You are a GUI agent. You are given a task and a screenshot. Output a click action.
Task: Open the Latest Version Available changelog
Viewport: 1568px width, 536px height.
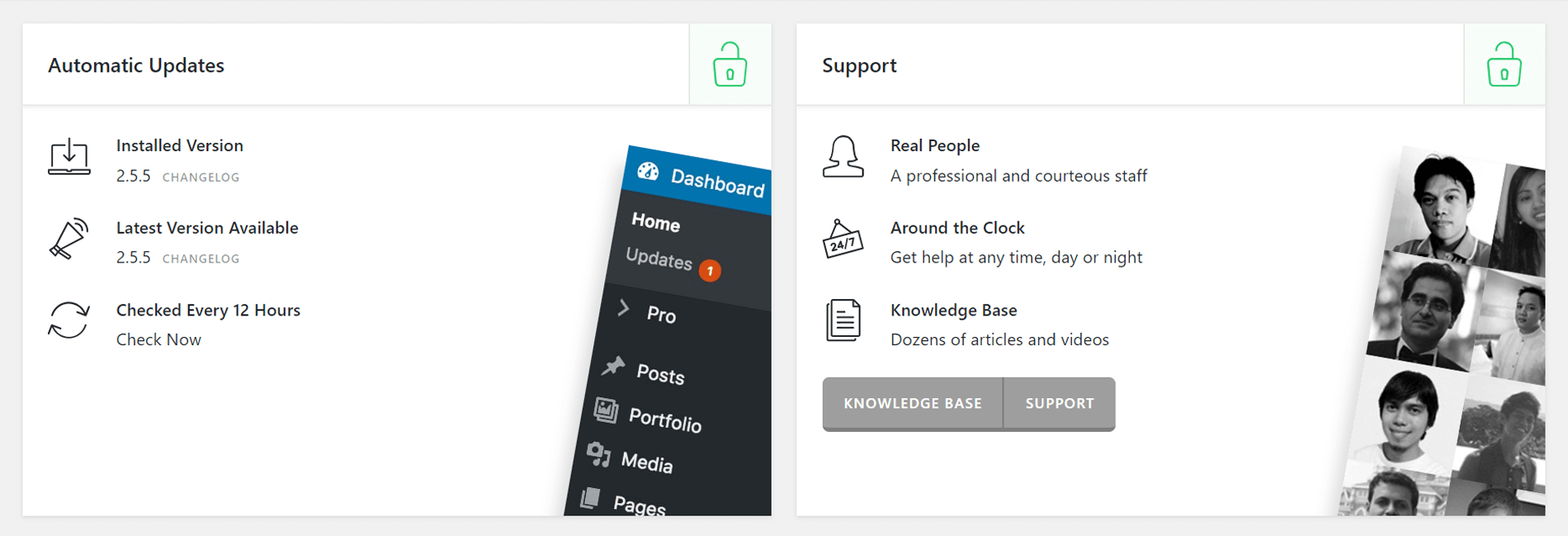pos(201,259)
